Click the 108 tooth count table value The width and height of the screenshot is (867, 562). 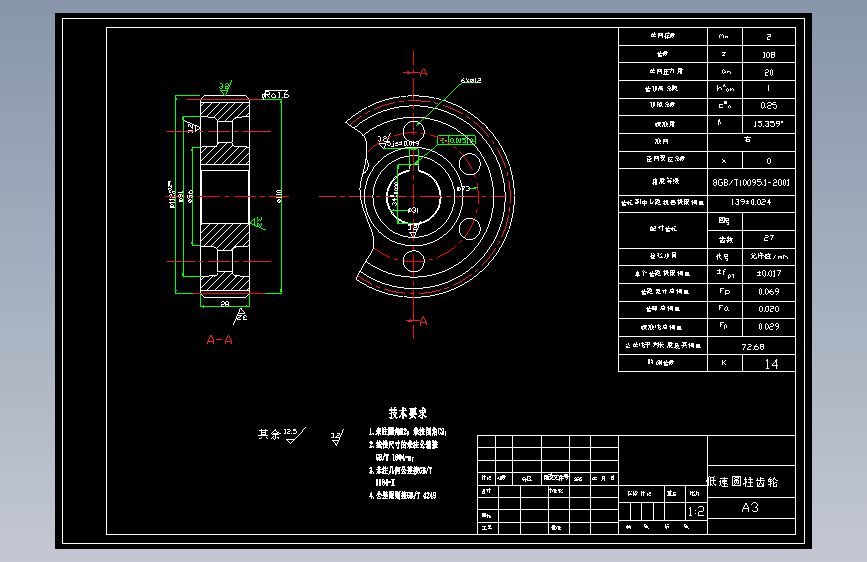tap(769, 54)
